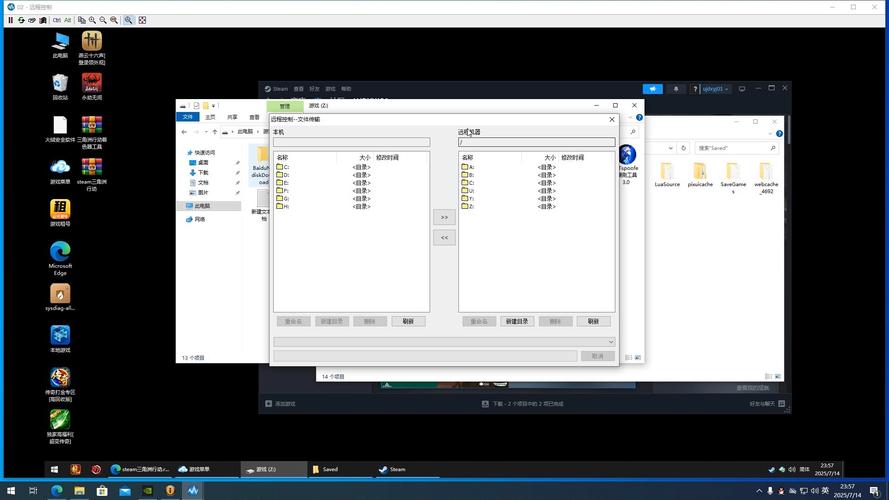Viewport: 889px width, 500px height.
Task: Show hidden tray icons on host taskbar
Action: point(759,491)
